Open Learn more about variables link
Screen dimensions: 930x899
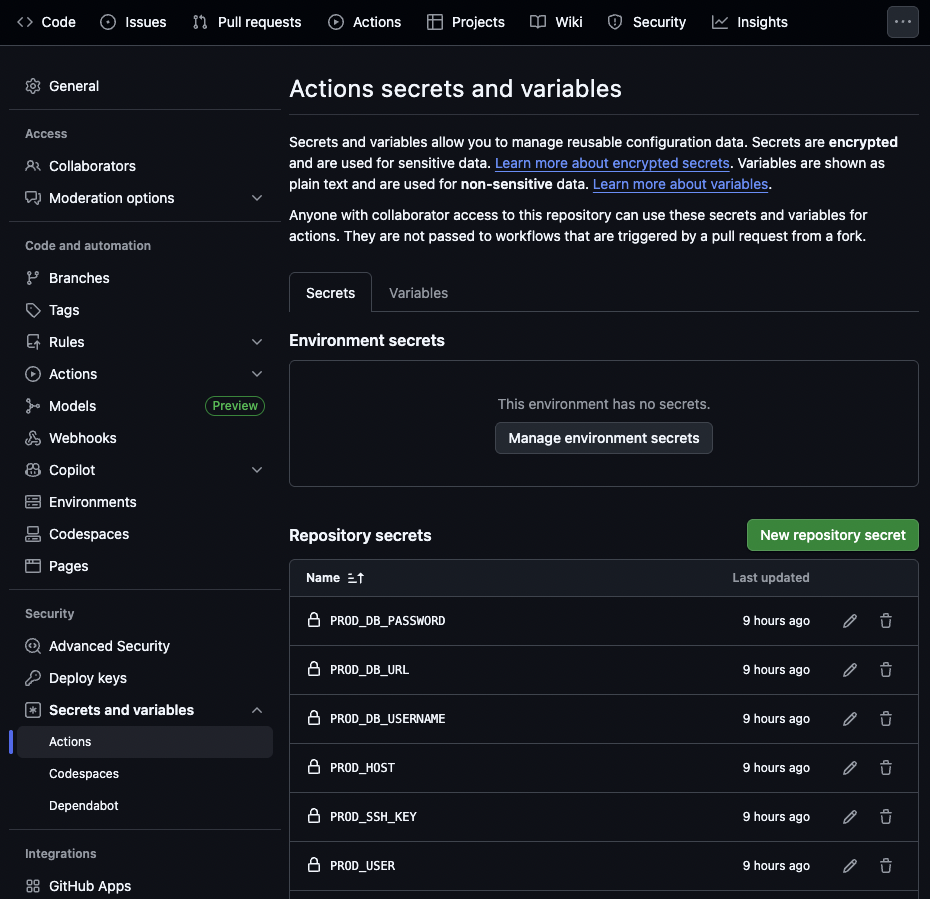pos(680,184)
